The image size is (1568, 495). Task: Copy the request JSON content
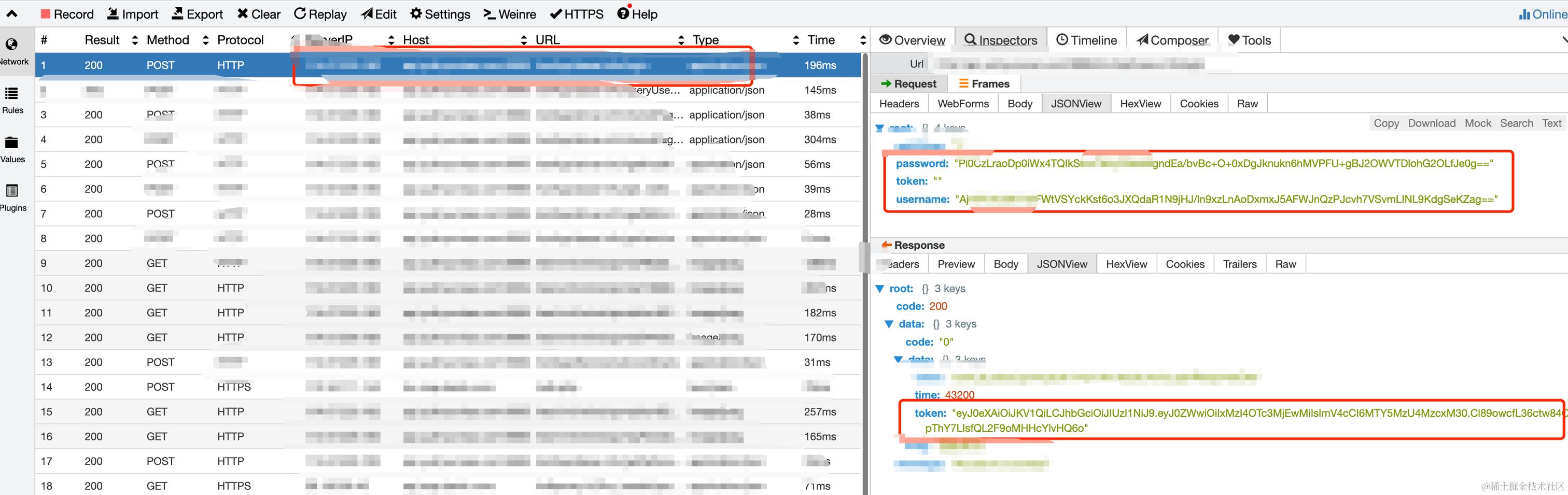1386,123
